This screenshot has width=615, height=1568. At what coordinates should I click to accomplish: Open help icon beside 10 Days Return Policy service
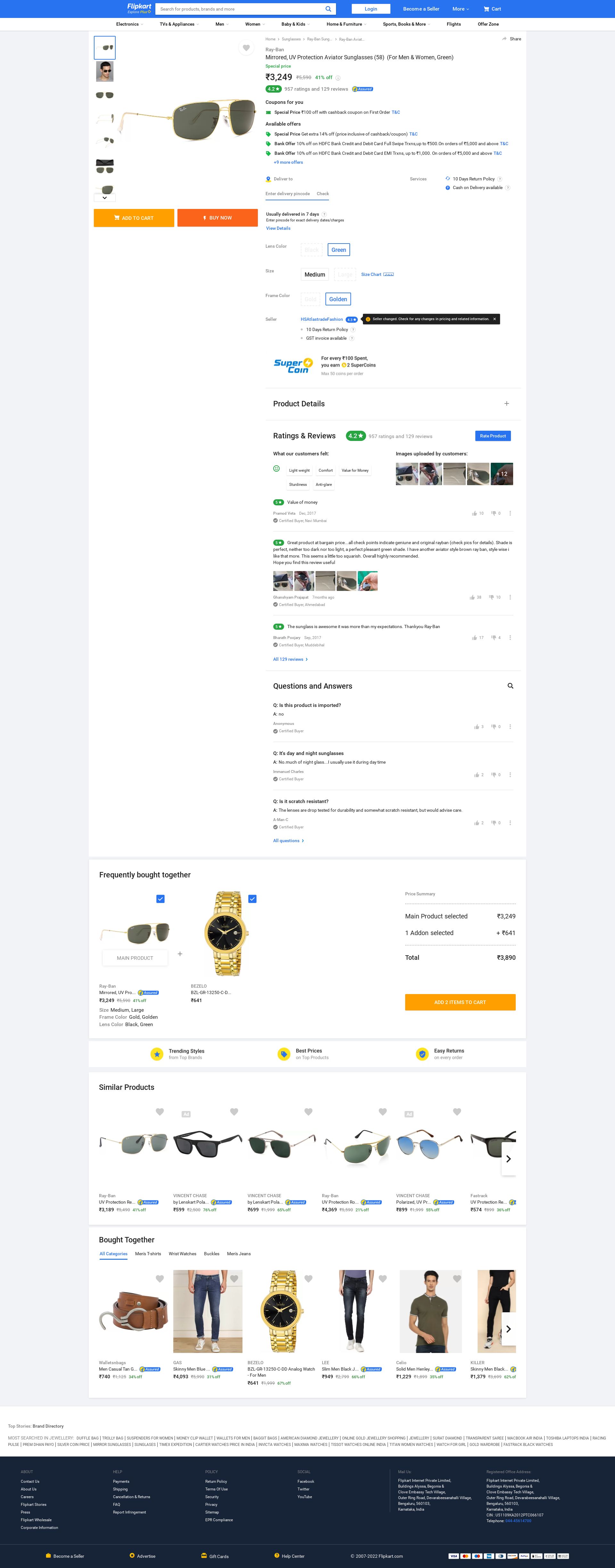pyautogui.click(x=500, y=179)
